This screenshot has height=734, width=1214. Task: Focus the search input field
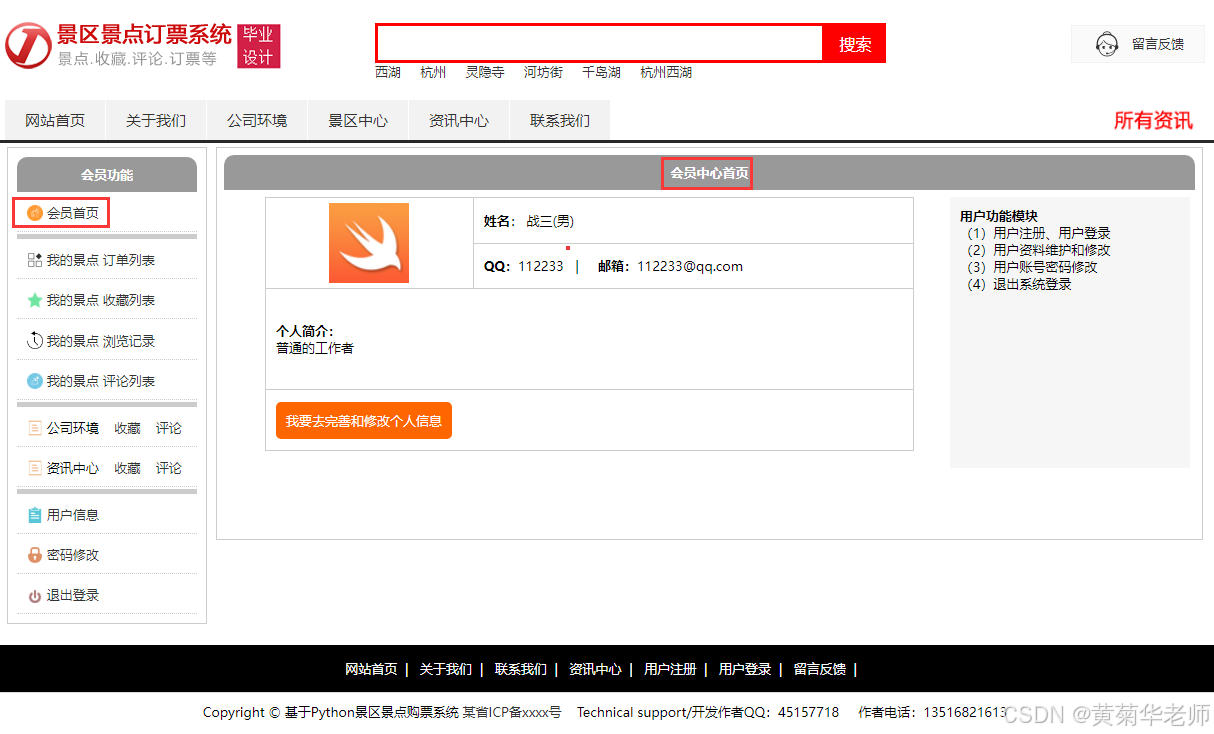(599, 43)
